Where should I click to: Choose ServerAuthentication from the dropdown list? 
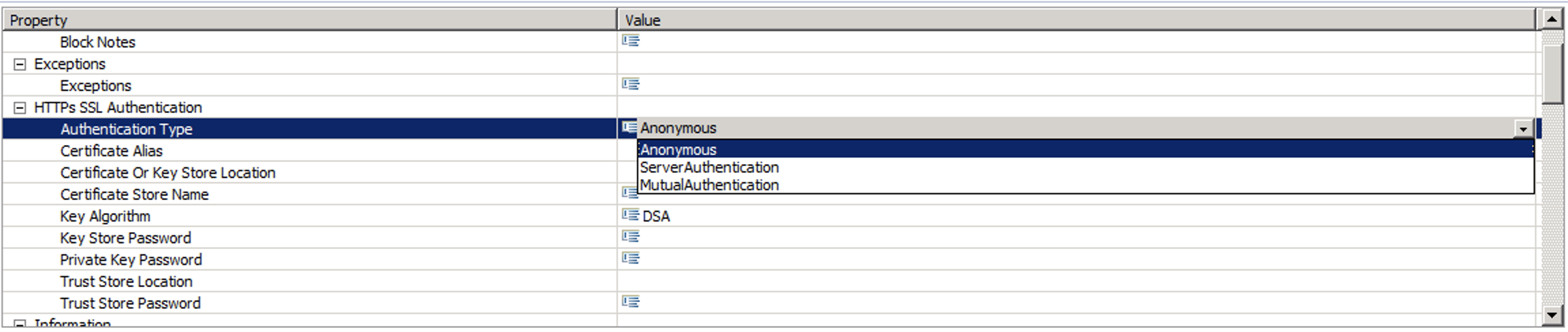pyautogui.click(x=709, y=167)
